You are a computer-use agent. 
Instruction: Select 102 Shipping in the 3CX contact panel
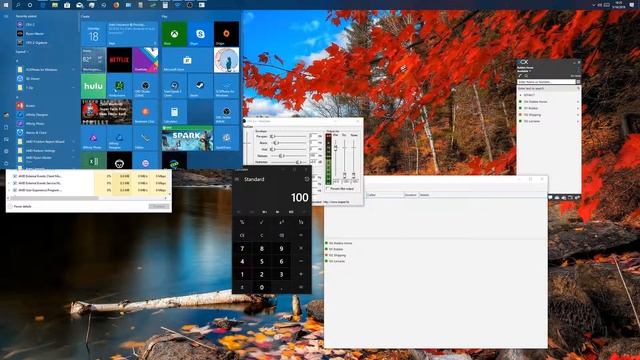(548, 115)
